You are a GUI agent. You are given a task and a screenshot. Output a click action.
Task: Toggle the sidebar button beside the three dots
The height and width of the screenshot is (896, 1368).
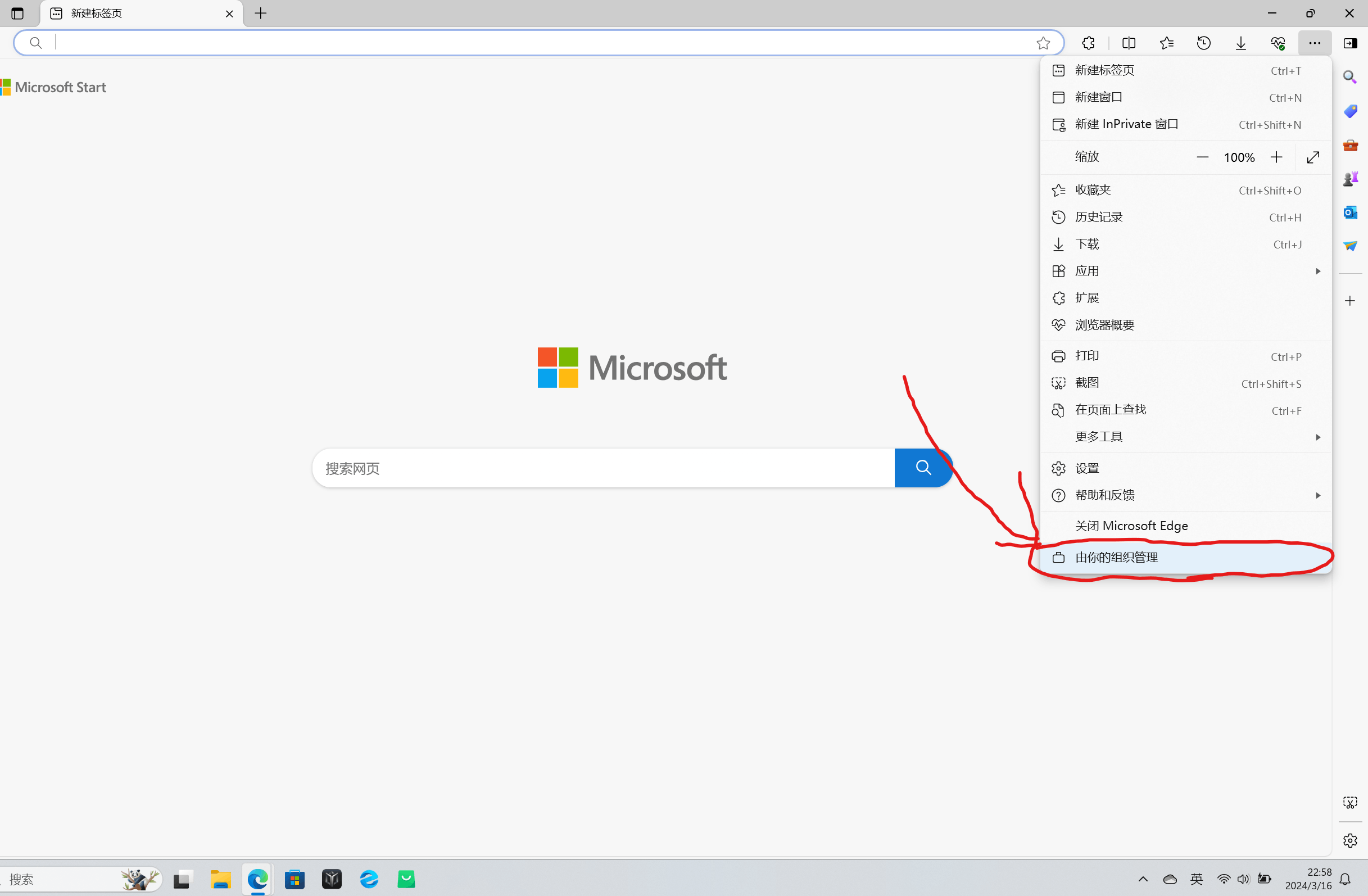pyautogui.click(x=1350, y=43)
